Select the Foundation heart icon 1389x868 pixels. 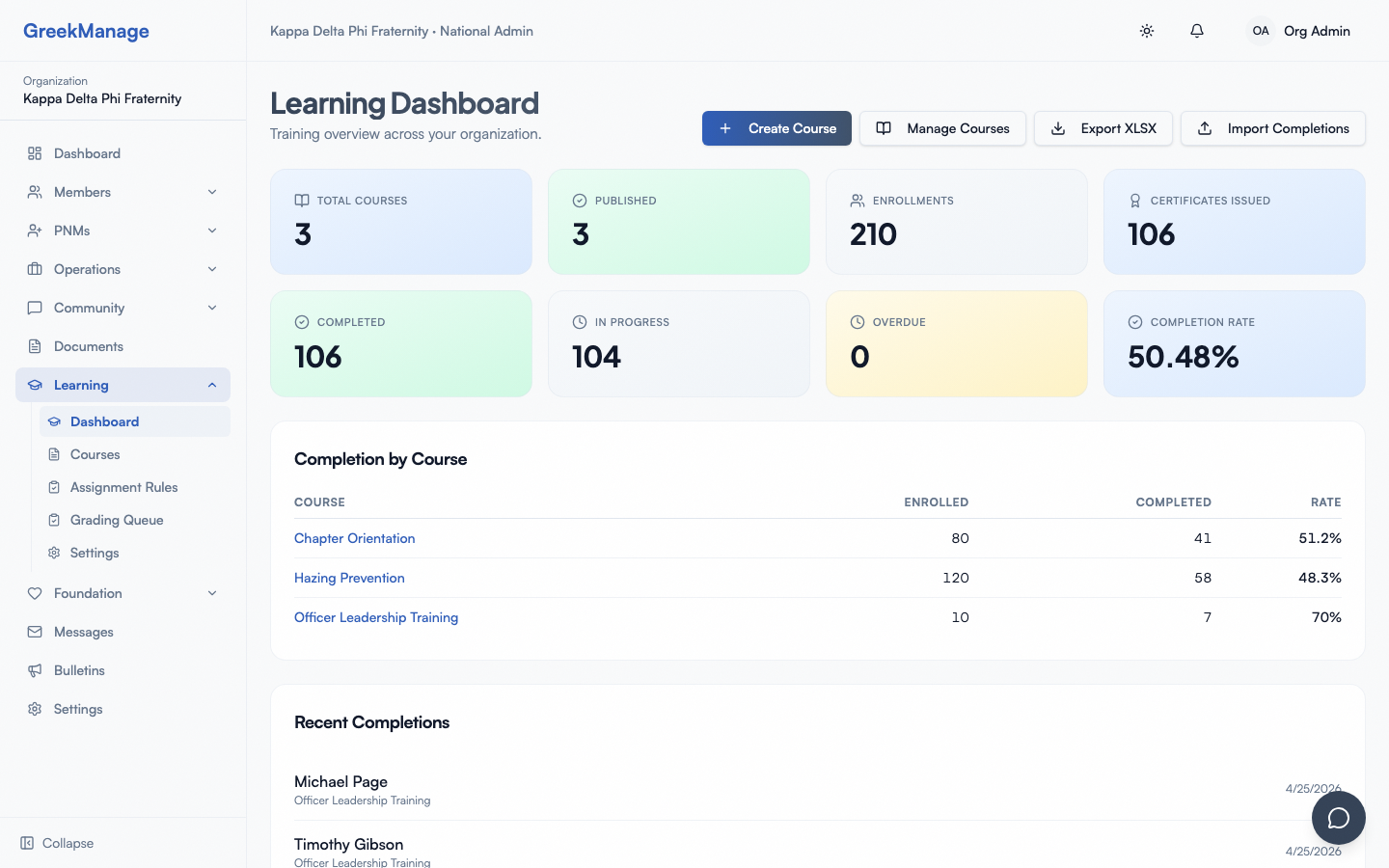34,593
